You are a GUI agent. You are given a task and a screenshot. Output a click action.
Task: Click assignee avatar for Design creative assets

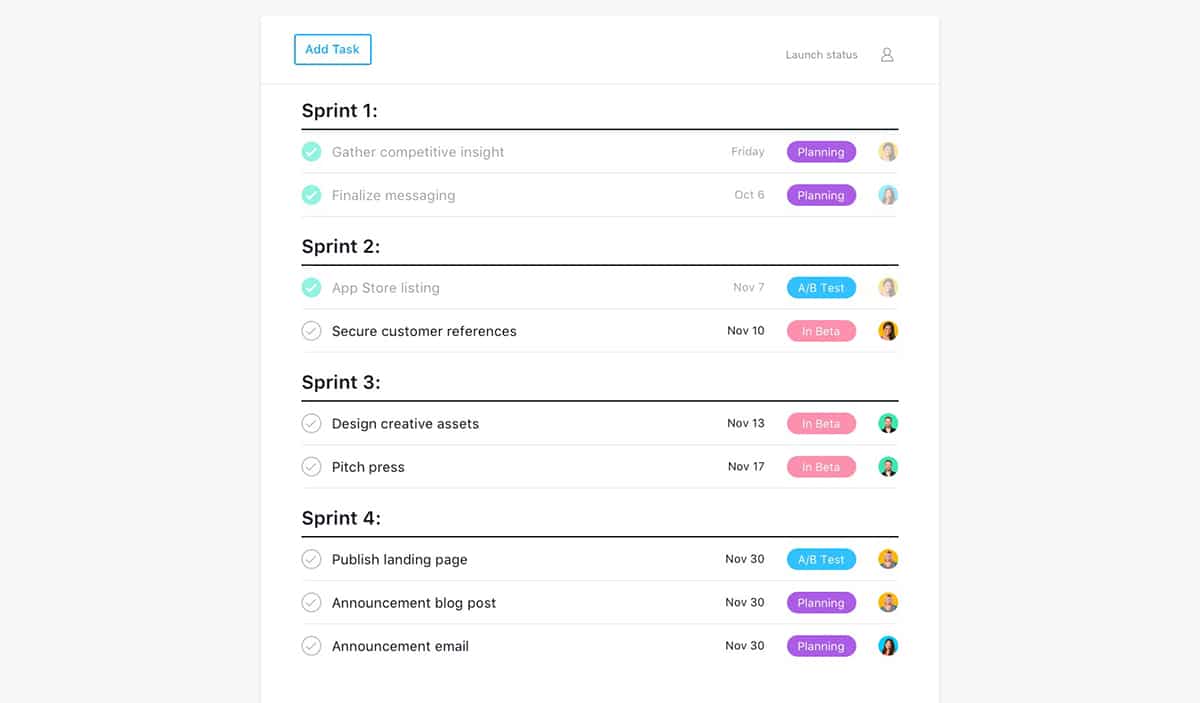(888, 424)
